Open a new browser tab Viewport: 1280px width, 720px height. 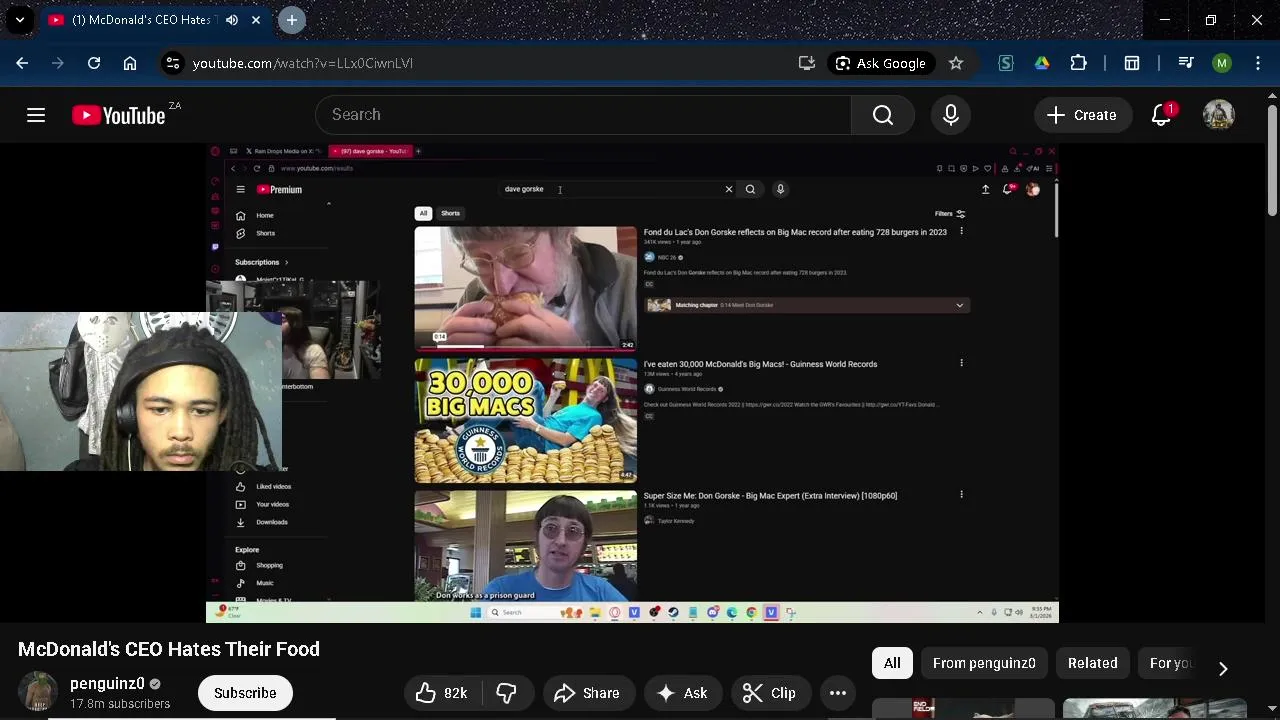(292, 20)
